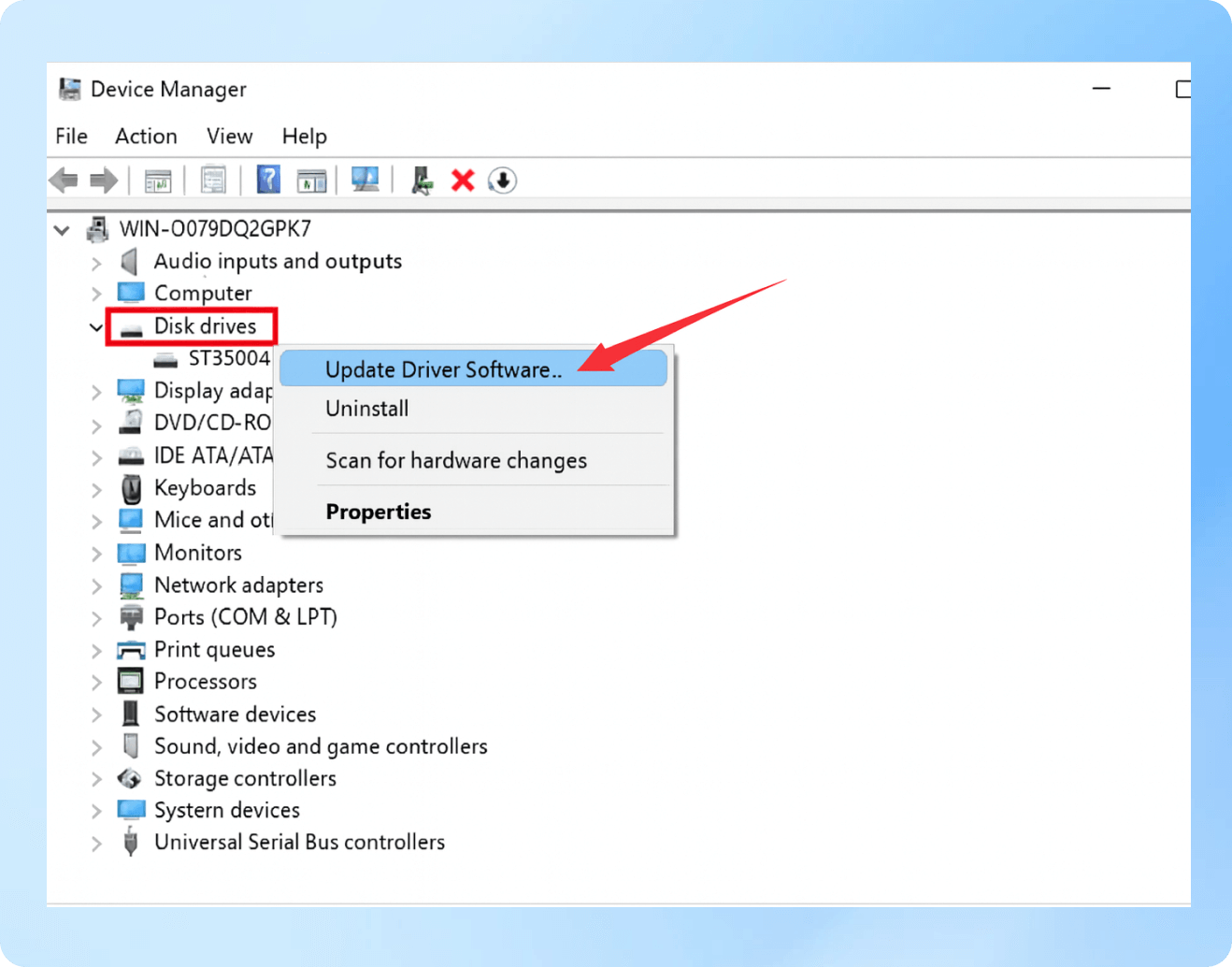Click the Properties sheet toolbar icon
The height and width of the screenshot is (967, 1232).
click(x=213, y=180)
